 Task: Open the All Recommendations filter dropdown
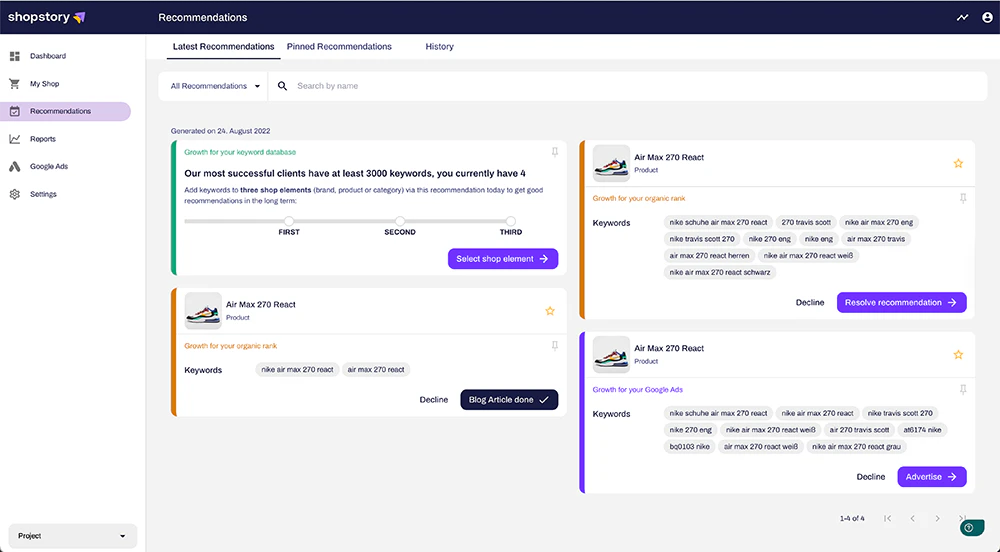coord(215,86)
